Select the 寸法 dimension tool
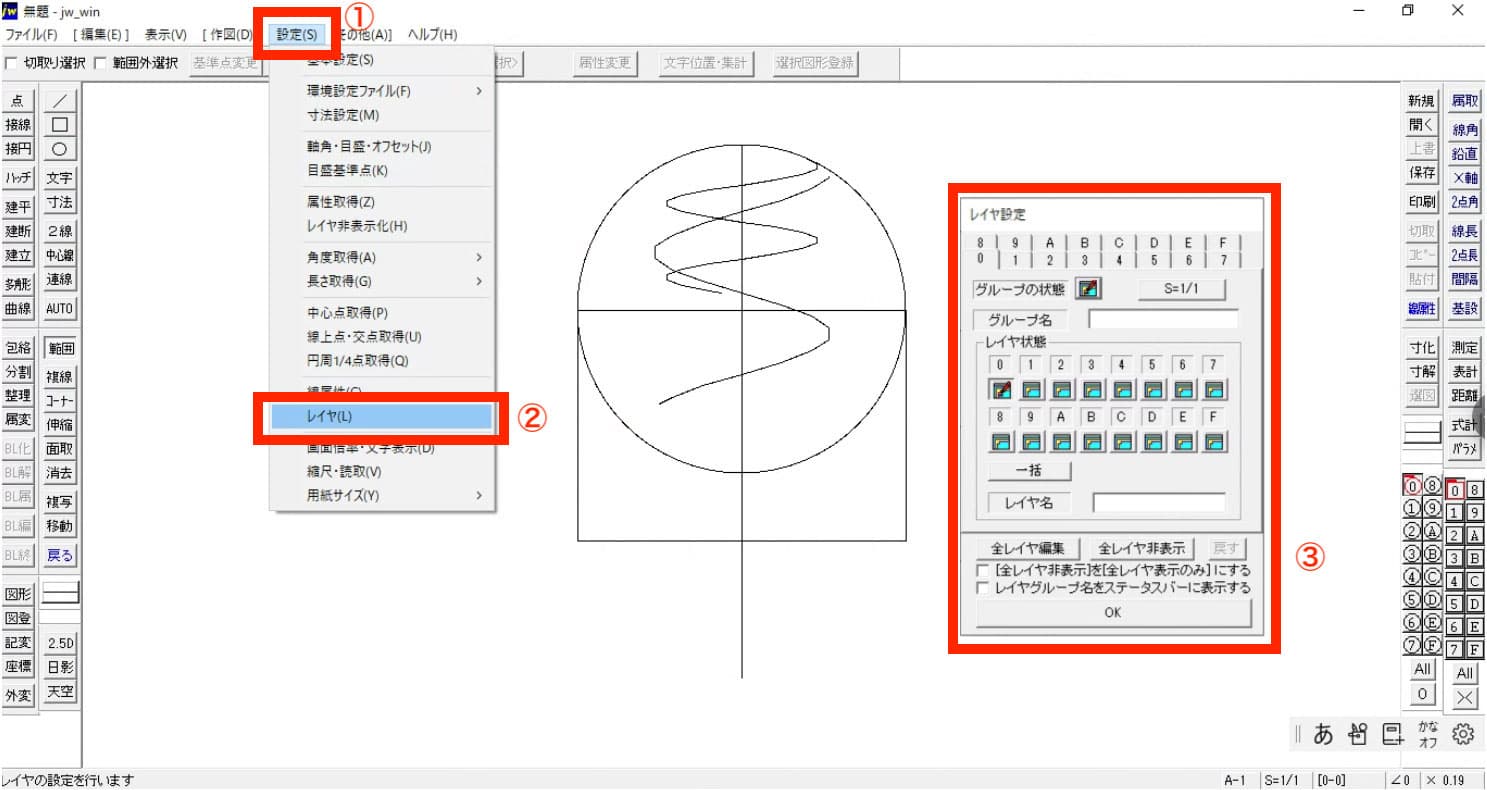The width and height of the screenshot is (1487, 790). click(60, 203)
